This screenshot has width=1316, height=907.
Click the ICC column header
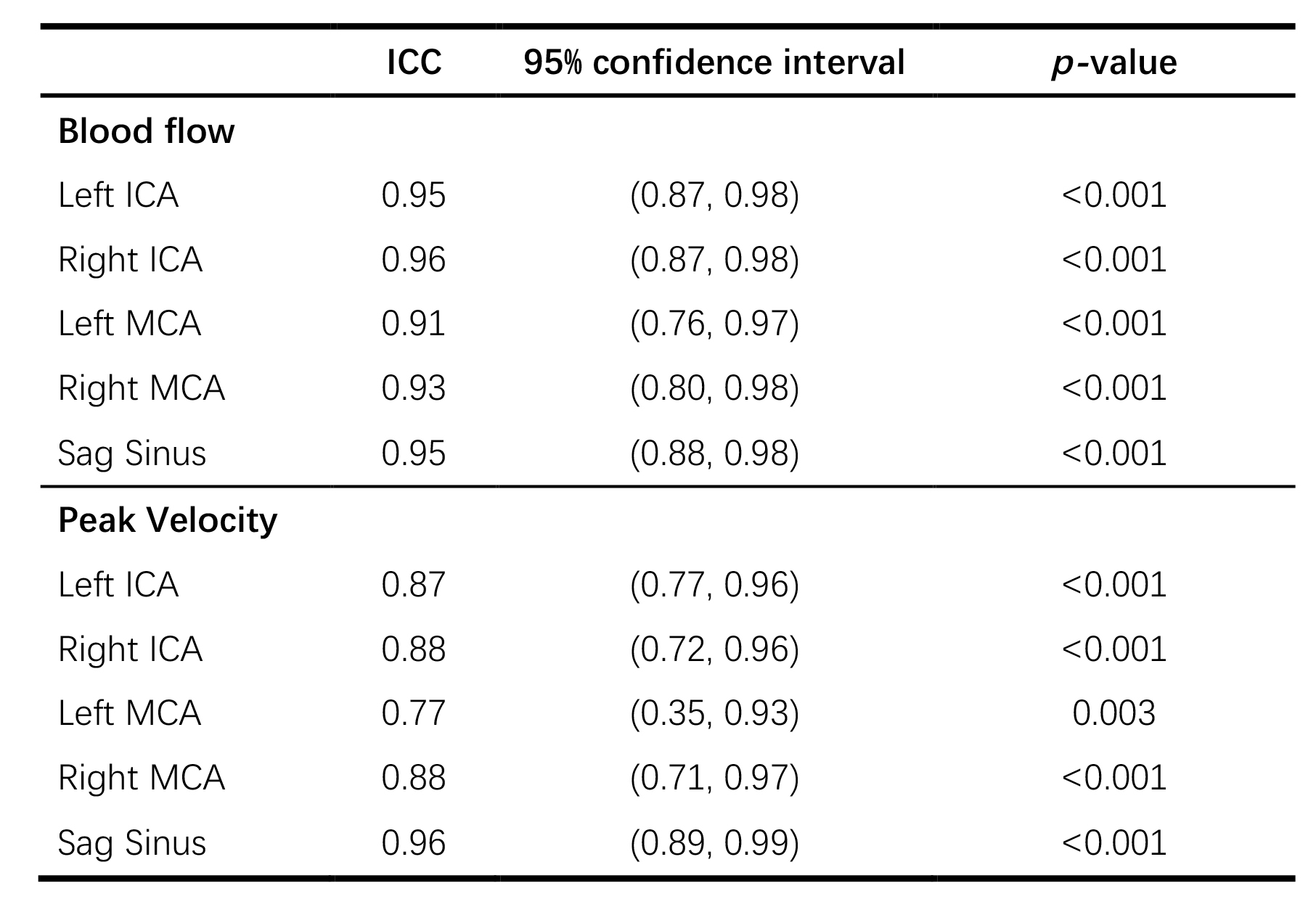pos(414,62)
